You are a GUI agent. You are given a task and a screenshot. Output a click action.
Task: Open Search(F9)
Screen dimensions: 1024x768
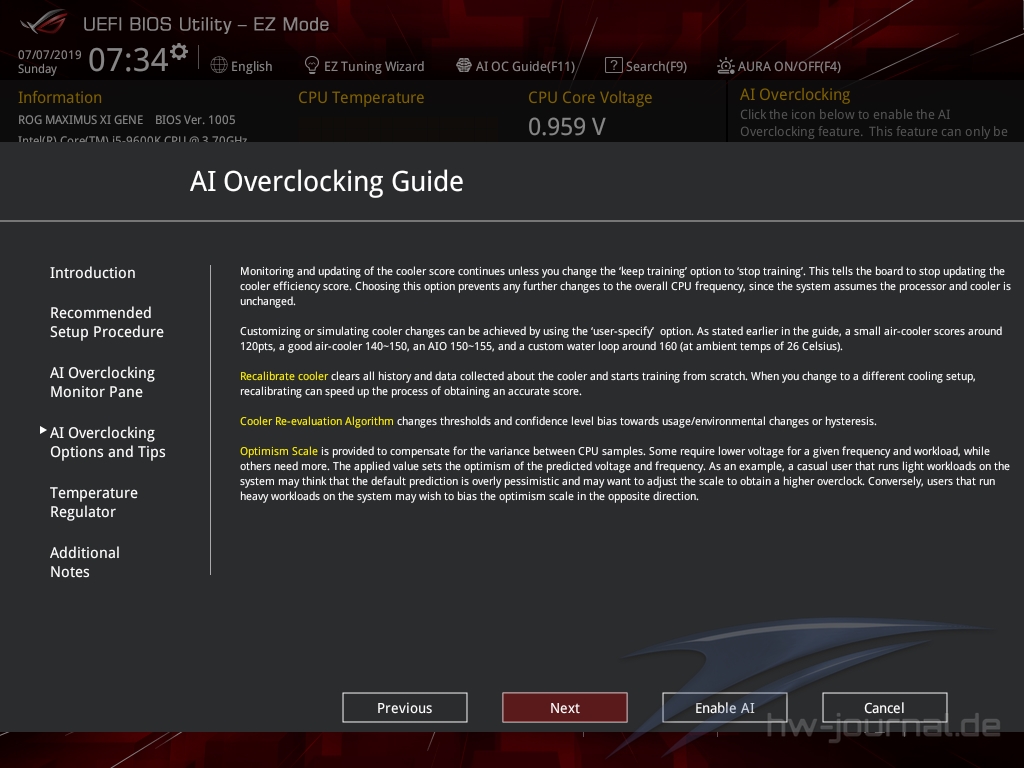pyautogui.click(x=656, y=66)
